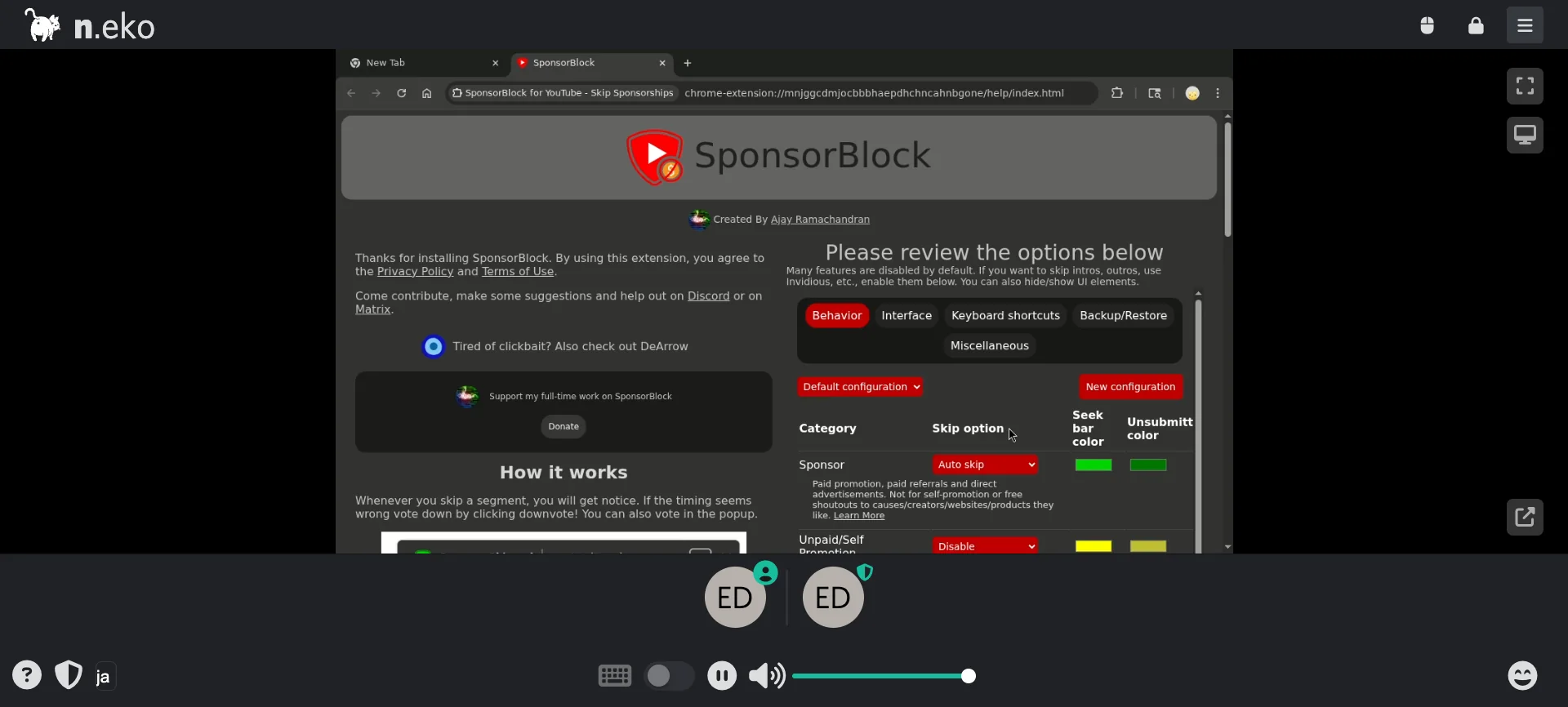Screen dimensions: 1568x707
Task: Open the Privacy Policy link
Action: [415, 271]
